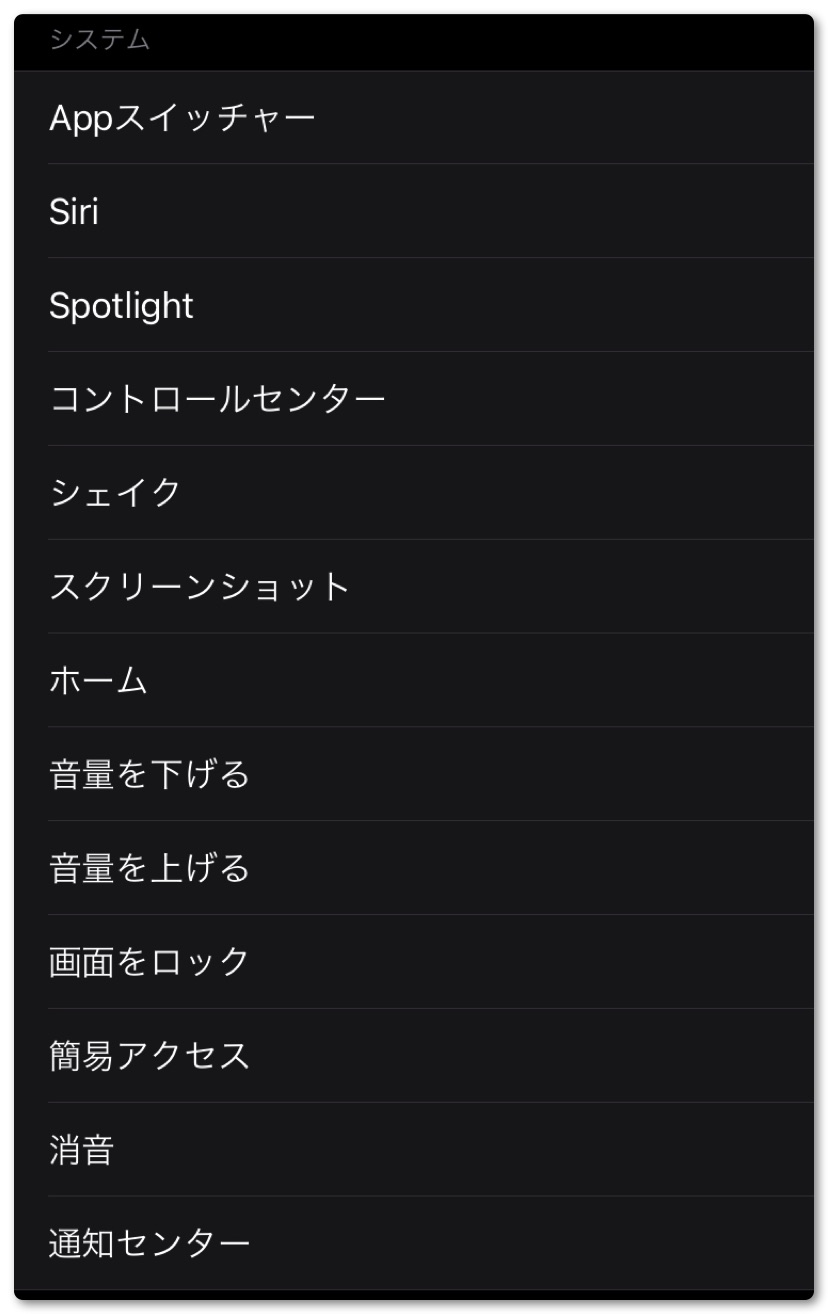Select the Appスイッチャー option
This screenshot has width=828, height=1314.
tap(182, 118)
